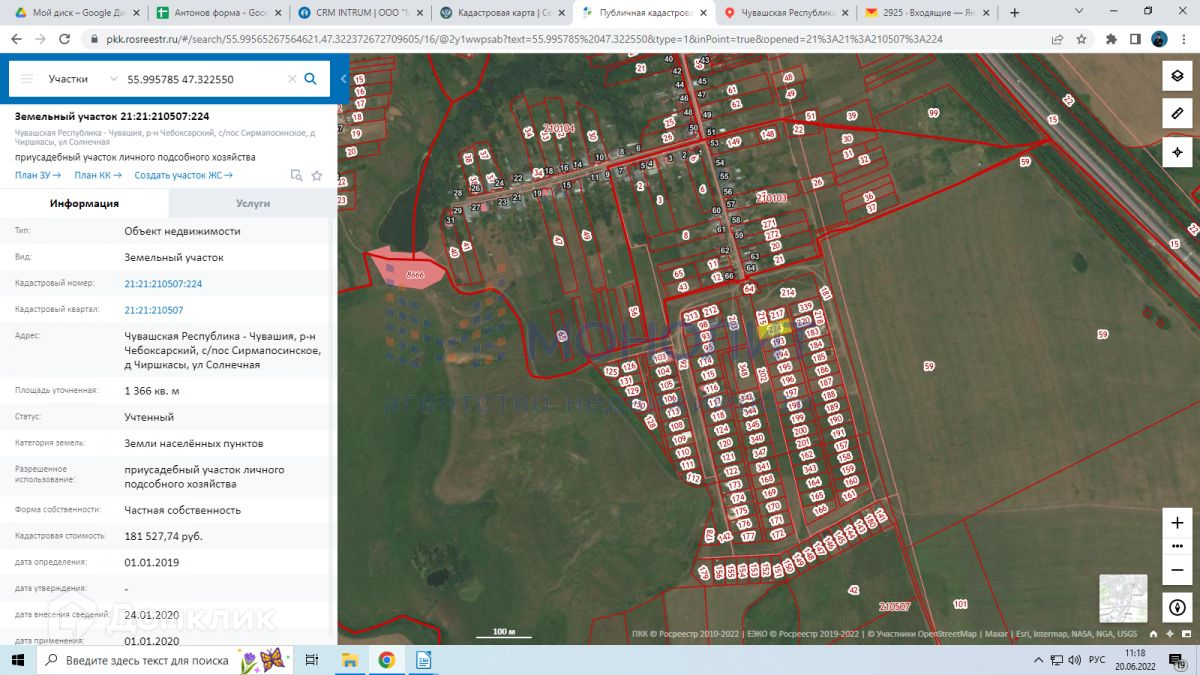The height and width of the screenshot is (675, 1200).
Task: Select the Информация tab
Action: click(84, 203)
